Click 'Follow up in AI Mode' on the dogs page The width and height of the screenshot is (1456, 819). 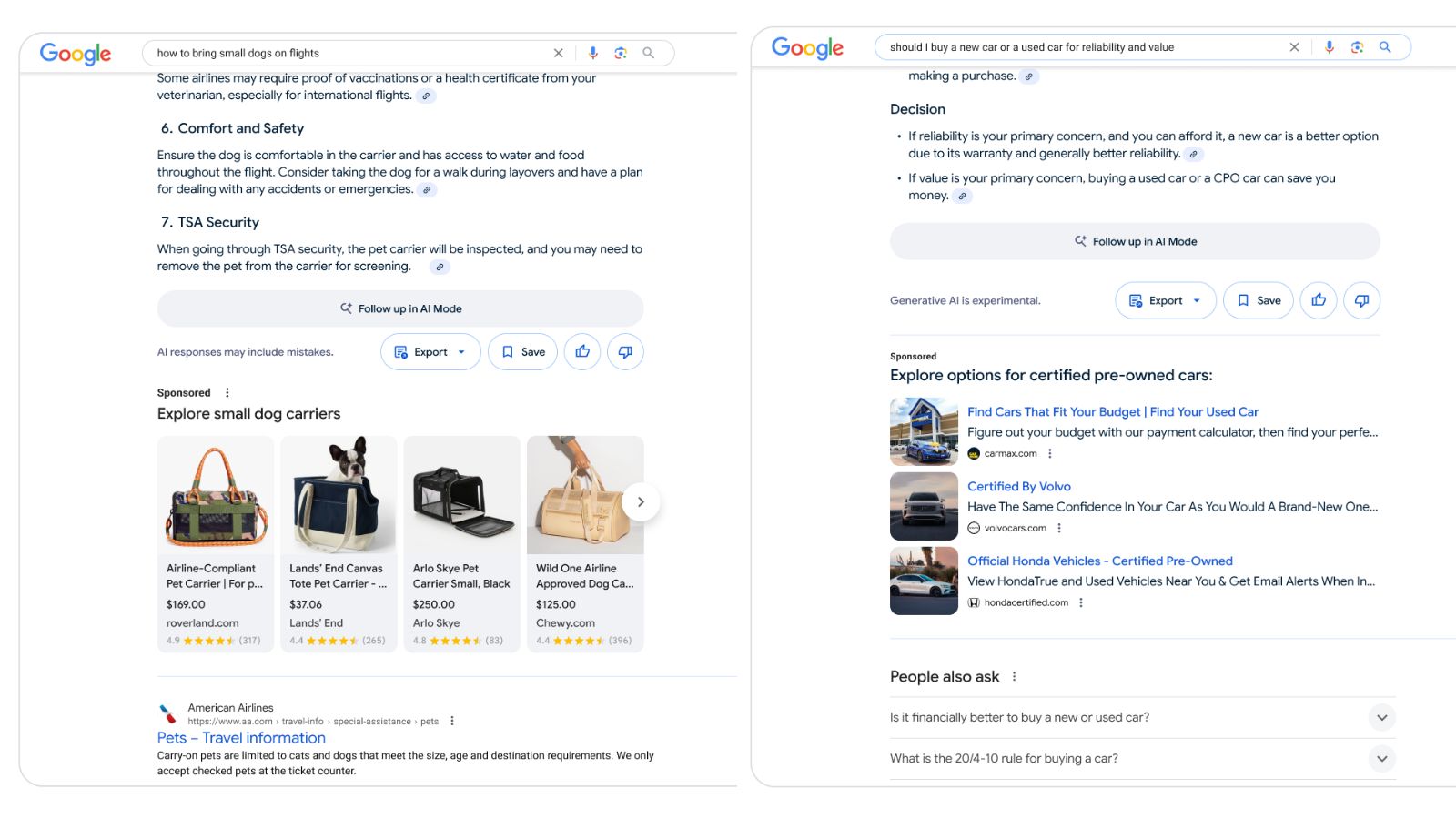click(400, 308)
